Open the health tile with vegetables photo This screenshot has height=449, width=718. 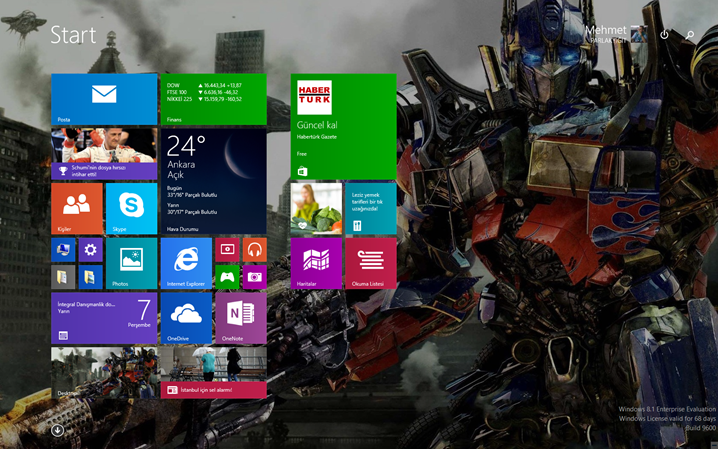pos(316,209)
